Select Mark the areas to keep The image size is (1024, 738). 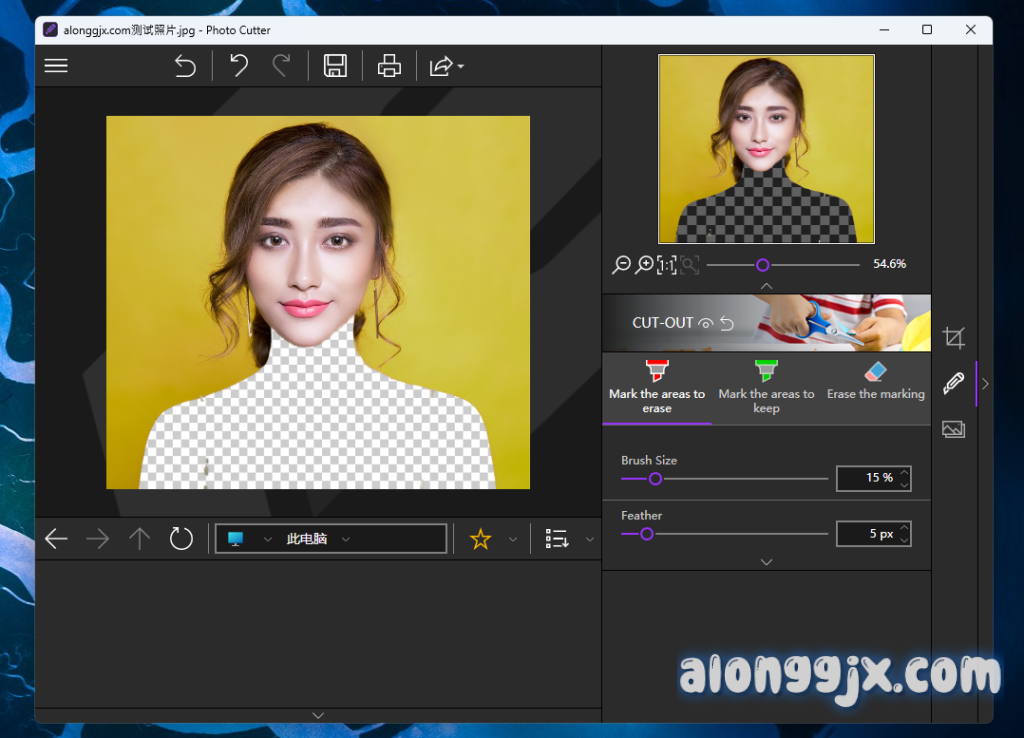coord(766,387)
